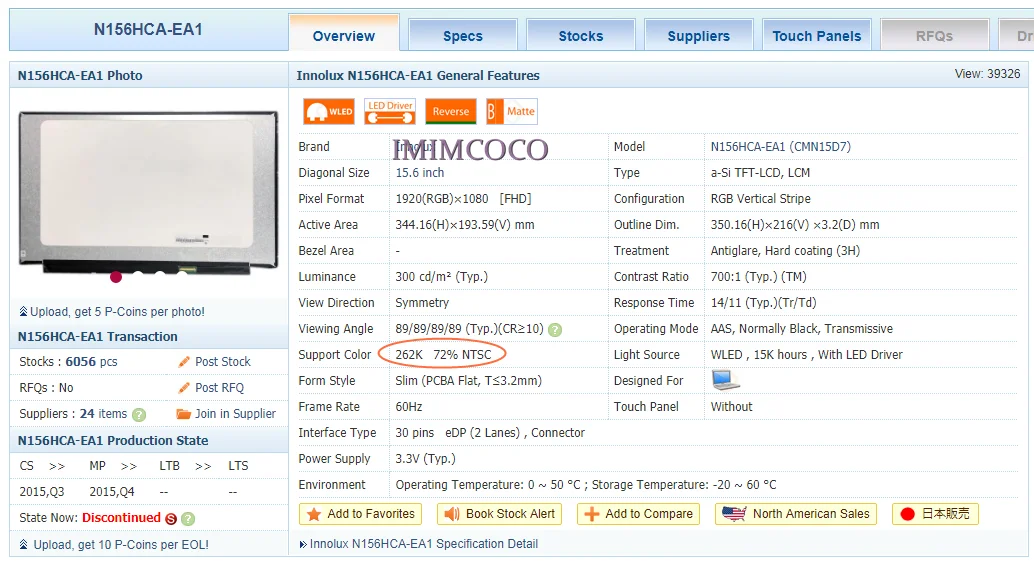Viewport: 1034px width, 567px height.
Task: Open the Overview tab
Action: pyautogui.click(x=344, y=33)
